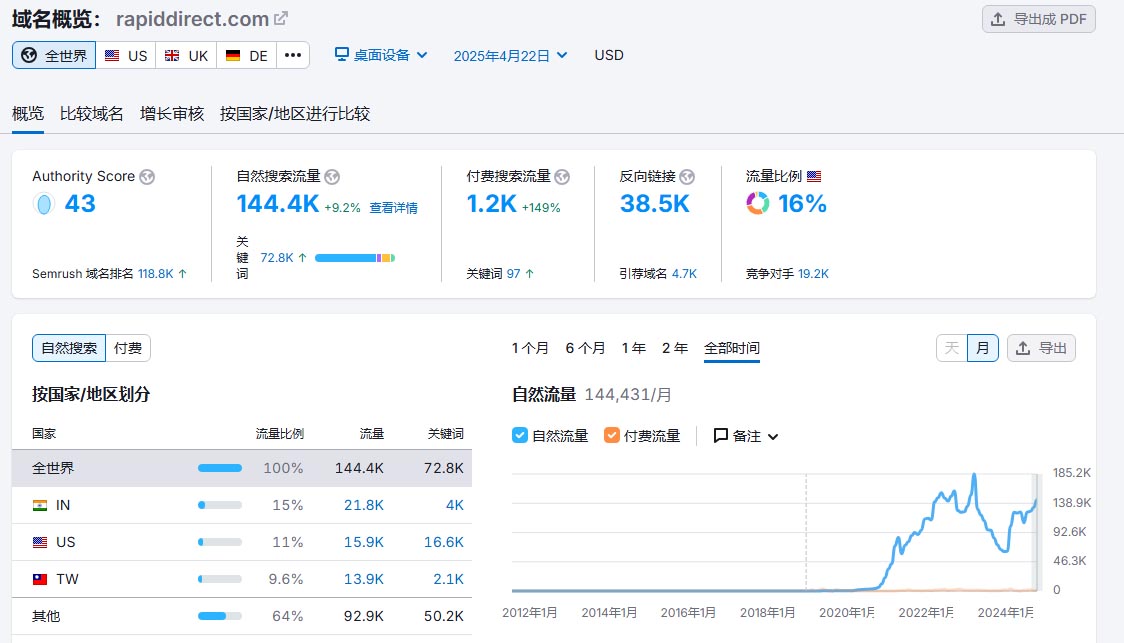1124x643 pixels.
Task: Open the 2025年4月22日 date dropdown
Action: point(510,56)
